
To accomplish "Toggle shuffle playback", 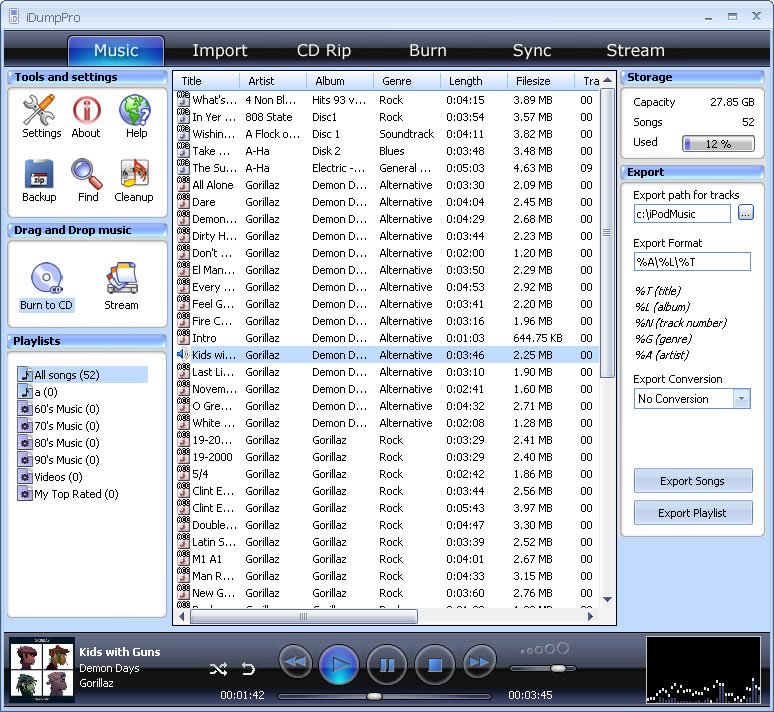I will click(x=218, y=669).
